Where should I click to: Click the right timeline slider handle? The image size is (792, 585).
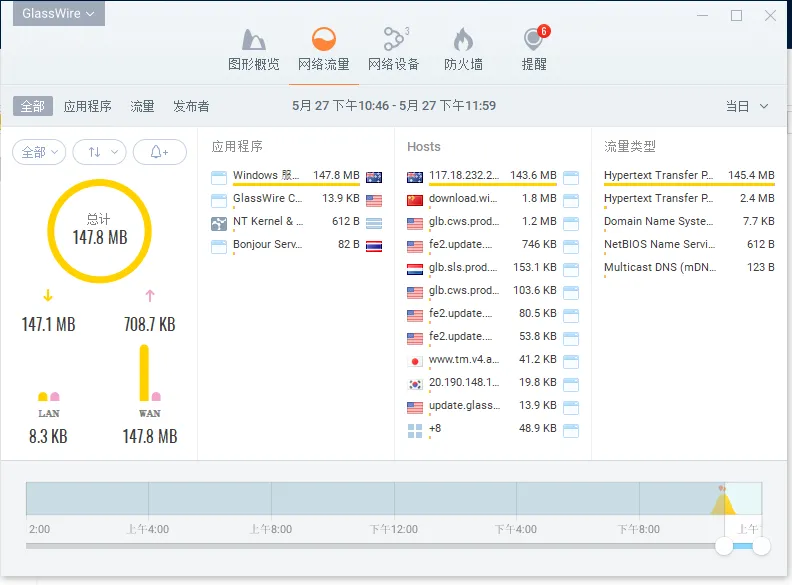click(x=761, y=546)
